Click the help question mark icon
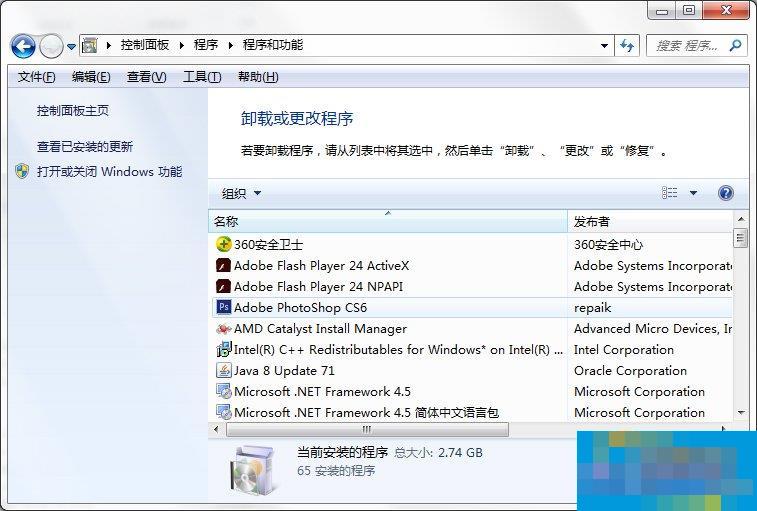This screenshot has width=757, height=511. click(726, 193)
